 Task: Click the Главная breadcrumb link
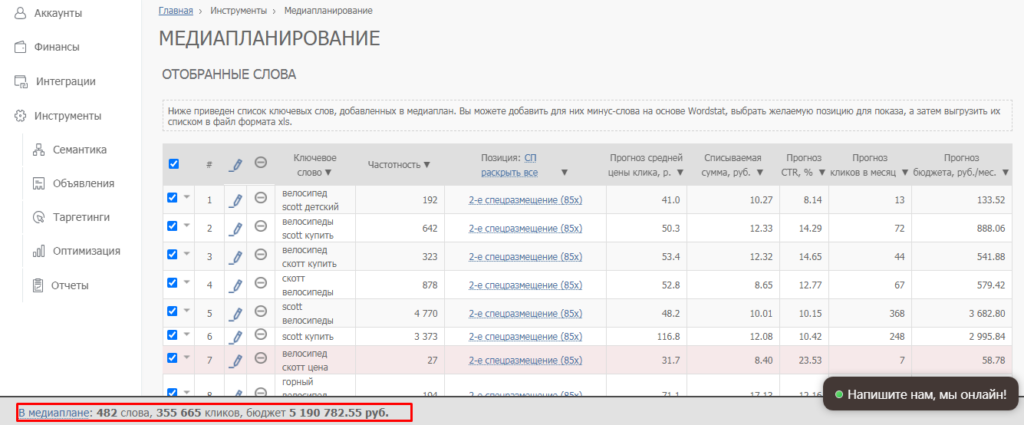tap(177, 10)
